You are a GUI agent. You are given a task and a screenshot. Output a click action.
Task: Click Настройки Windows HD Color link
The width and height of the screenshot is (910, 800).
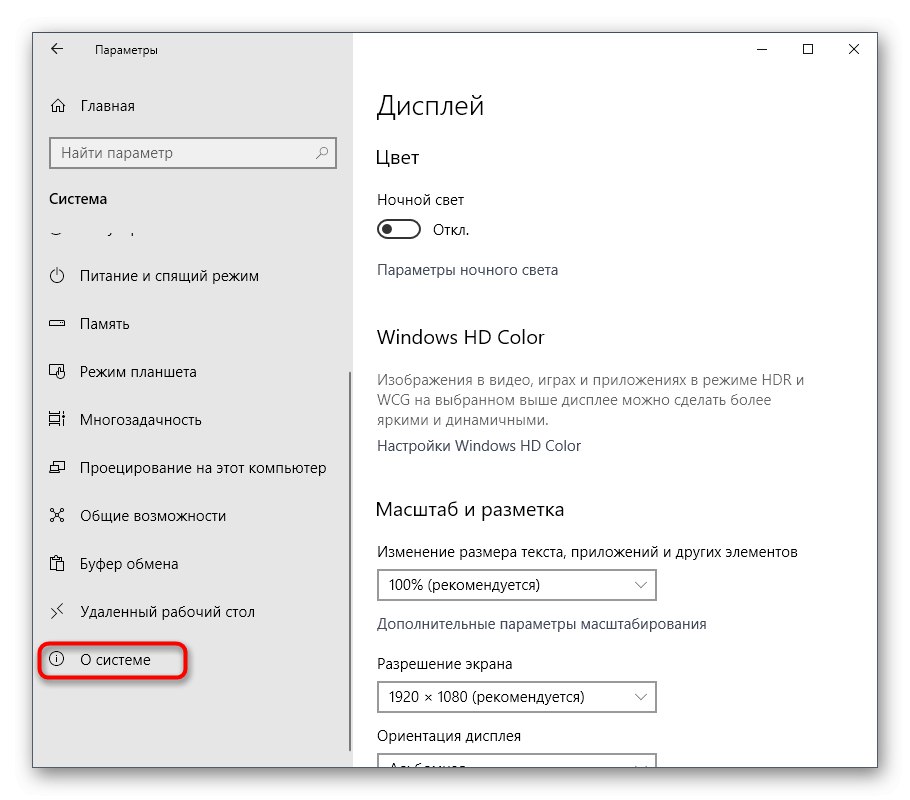point(479,446)
